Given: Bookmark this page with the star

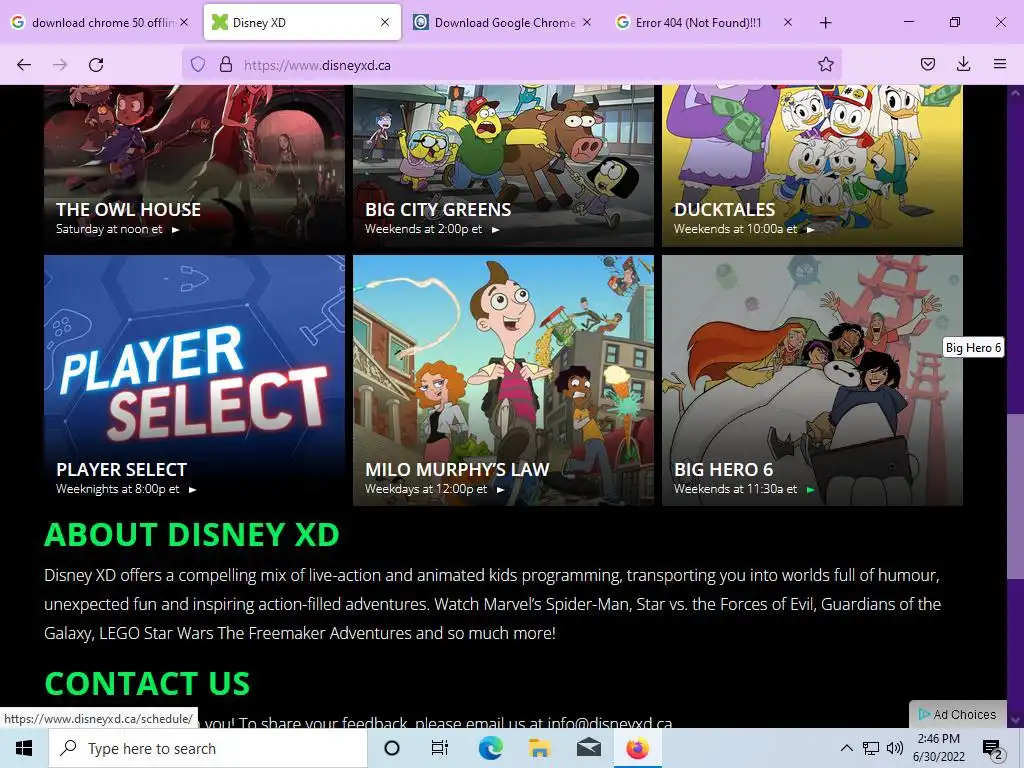Looking at the screenshot, I should click(x=825, y=65).
